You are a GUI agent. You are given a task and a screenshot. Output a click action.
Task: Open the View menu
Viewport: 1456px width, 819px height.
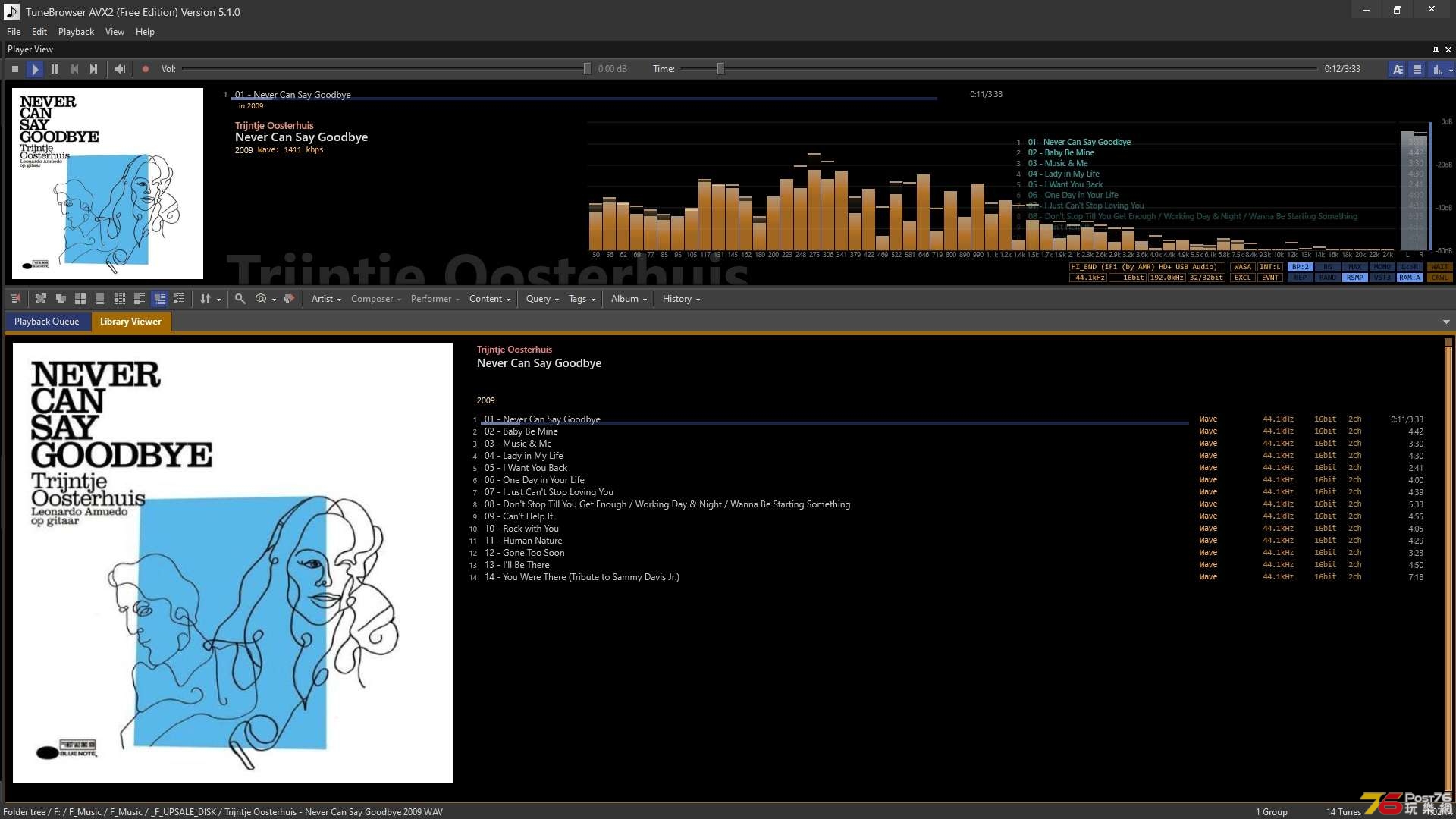click(x=115, y=32)
